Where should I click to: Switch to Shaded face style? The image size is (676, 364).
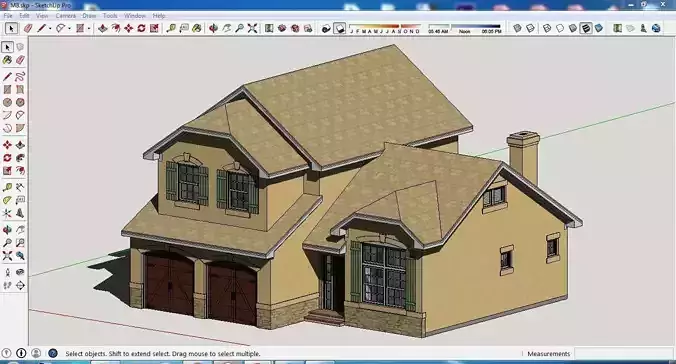click(573, 28)
